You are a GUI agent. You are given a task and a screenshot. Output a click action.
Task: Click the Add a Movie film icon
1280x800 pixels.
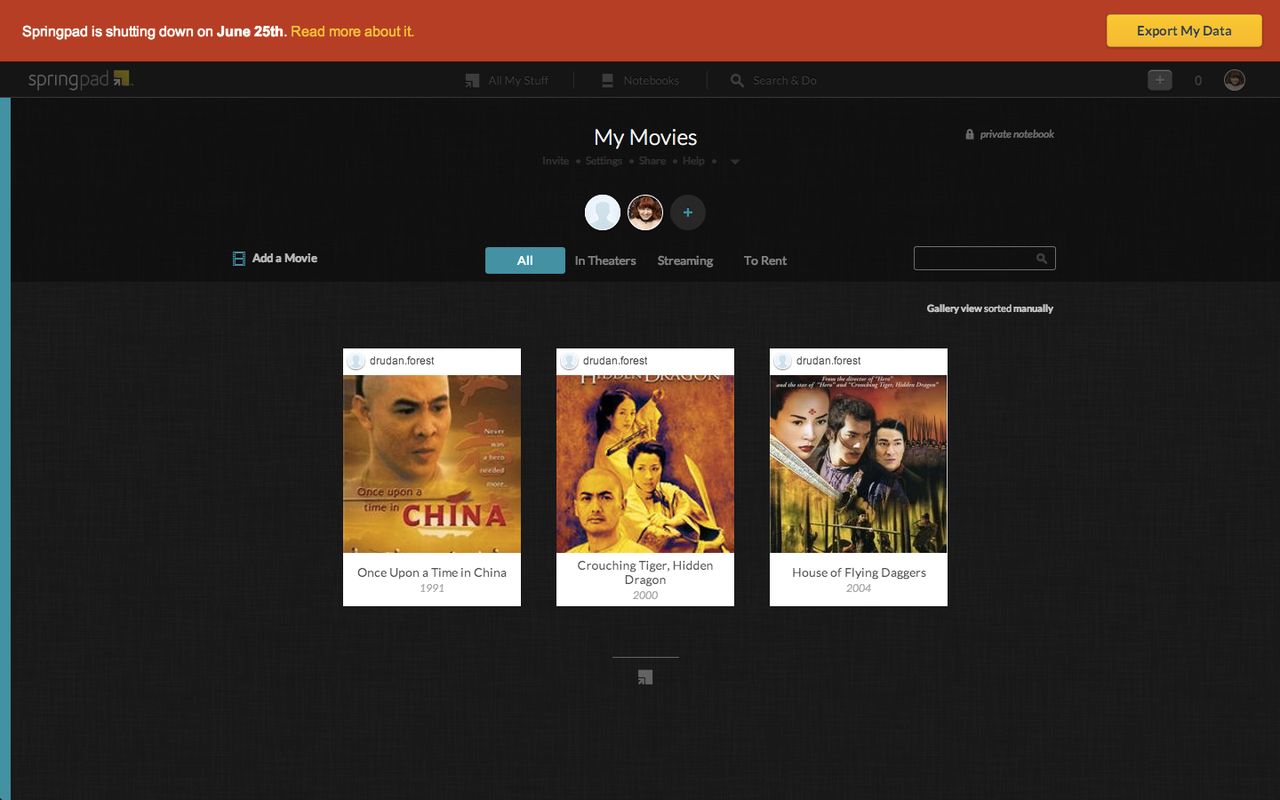239,258
